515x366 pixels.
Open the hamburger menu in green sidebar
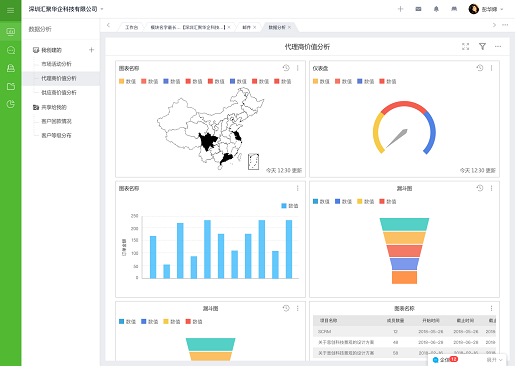click(x=11, y=10)
